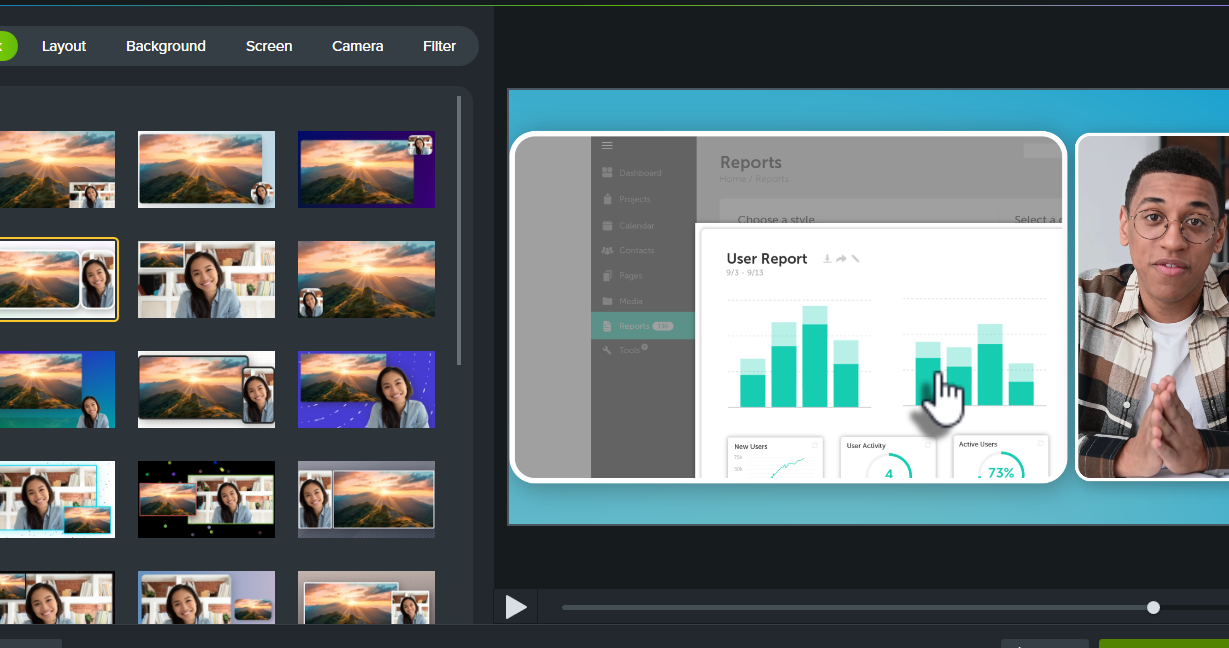Select layout with small camera bottom-left

coord(366,279)
